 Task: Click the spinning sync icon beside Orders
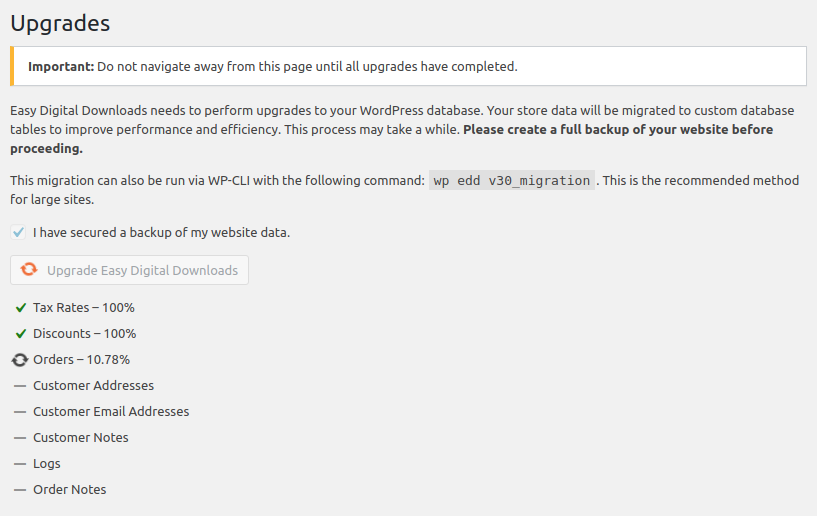20,360
